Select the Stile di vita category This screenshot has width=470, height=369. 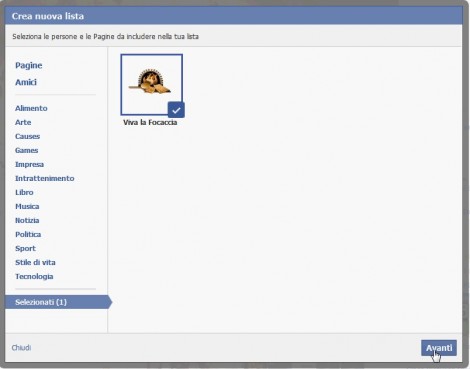tap(35, 262)
